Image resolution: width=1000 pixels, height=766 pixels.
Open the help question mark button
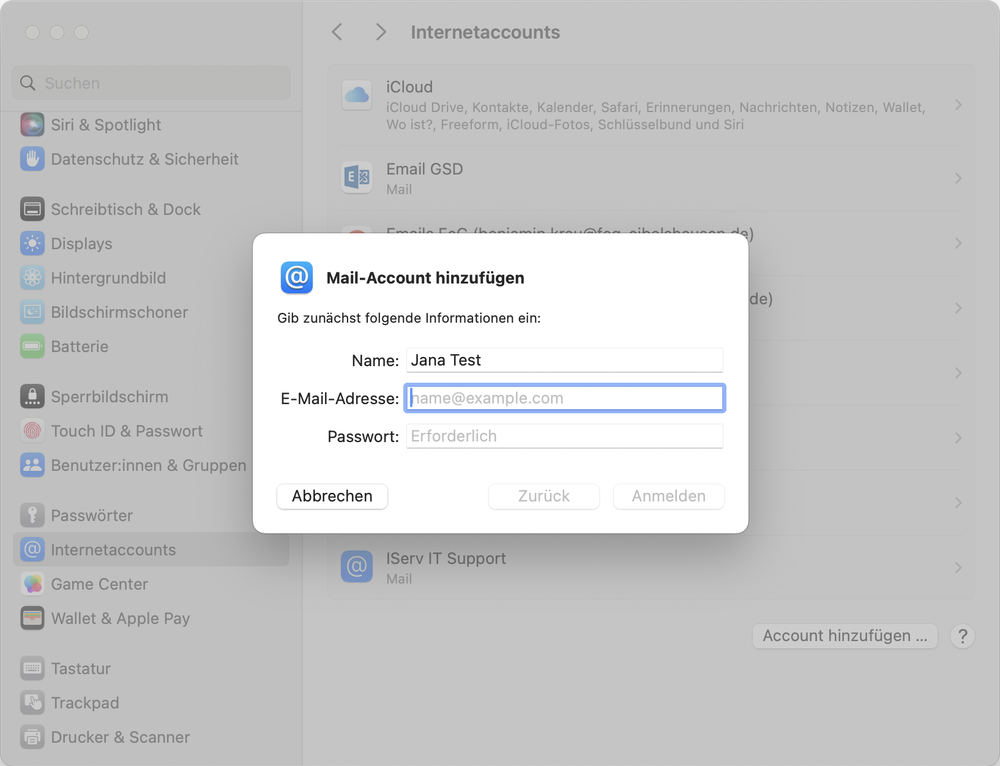pos(961,636)
